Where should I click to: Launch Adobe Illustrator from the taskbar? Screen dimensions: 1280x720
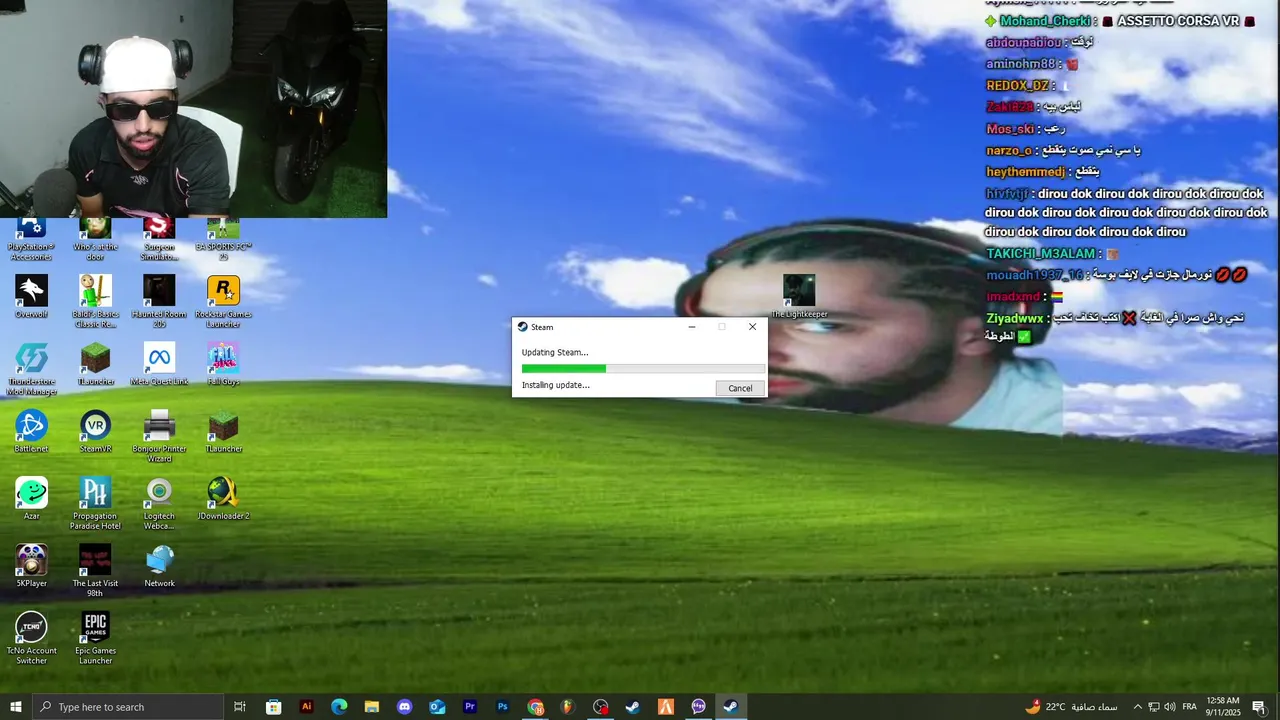point(306,707)
